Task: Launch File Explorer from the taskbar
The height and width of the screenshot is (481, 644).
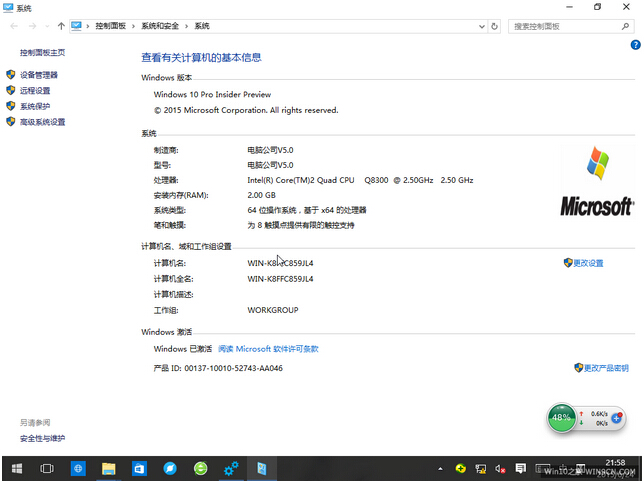Action: pyautogui.click(x=109, y=468)
